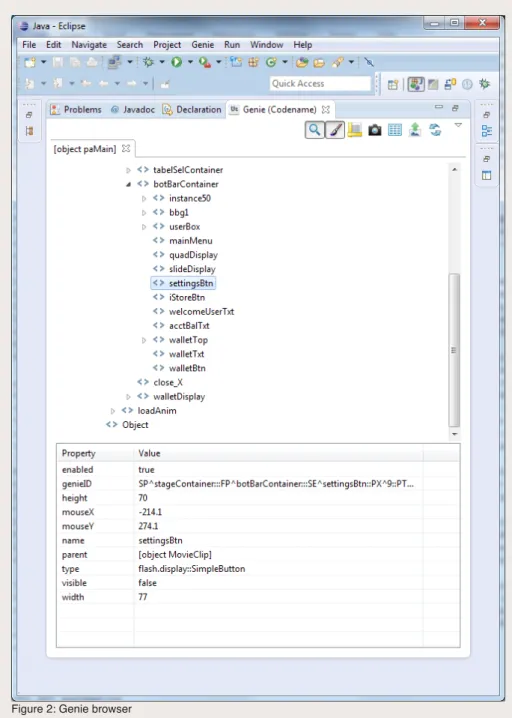Click the bottom window icon in right sidebar
The image size is (512, 718).
[x=487, y=175]
